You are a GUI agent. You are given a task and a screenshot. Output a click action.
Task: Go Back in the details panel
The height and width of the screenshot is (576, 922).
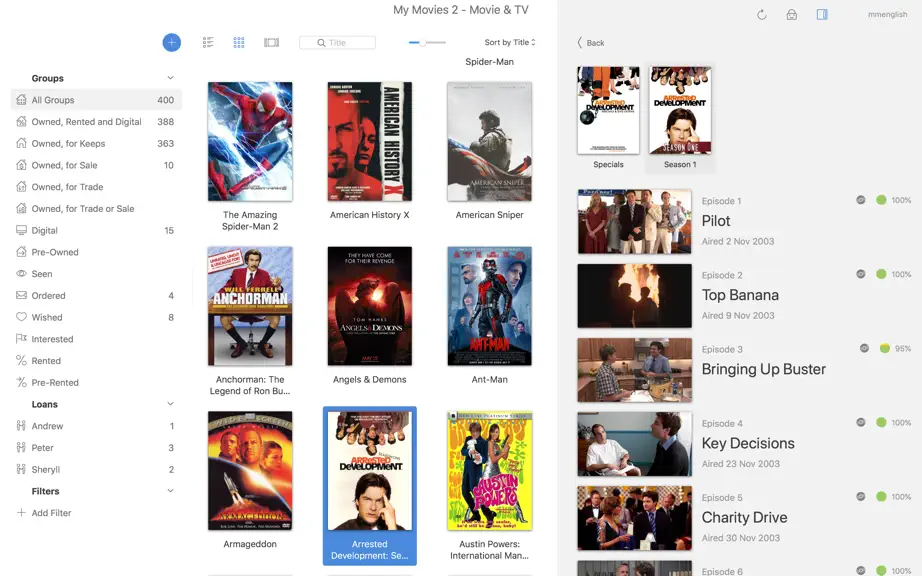point(591,42)
